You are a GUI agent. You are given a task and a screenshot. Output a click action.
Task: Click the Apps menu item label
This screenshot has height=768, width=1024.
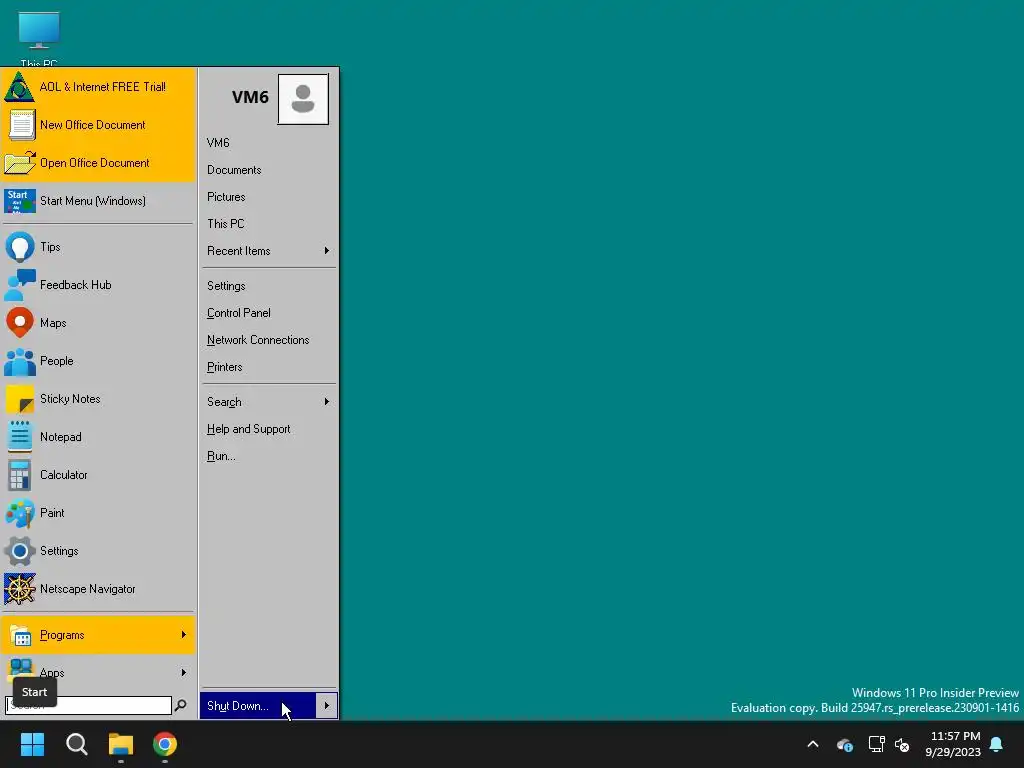pyautogui.click(x=52, y=673)
